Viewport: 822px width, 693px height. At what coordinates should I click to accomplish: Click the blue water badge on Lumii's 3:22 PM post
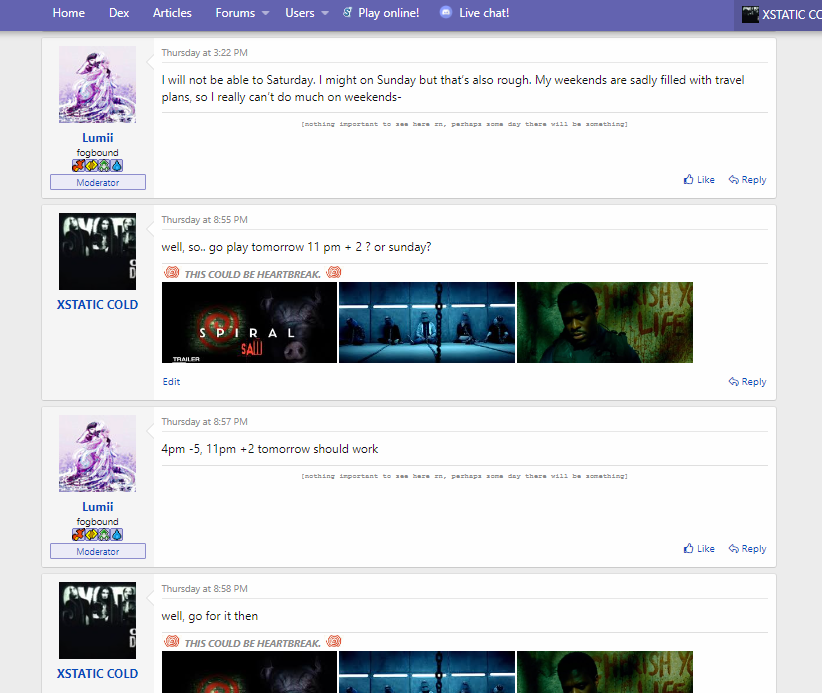(x=117, y=166)
